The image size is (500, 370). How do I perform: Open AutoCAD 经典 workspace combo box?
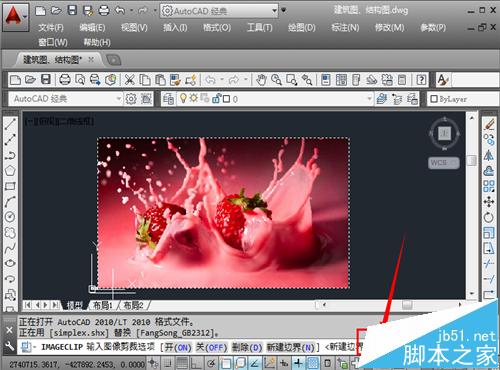(65, 99)
